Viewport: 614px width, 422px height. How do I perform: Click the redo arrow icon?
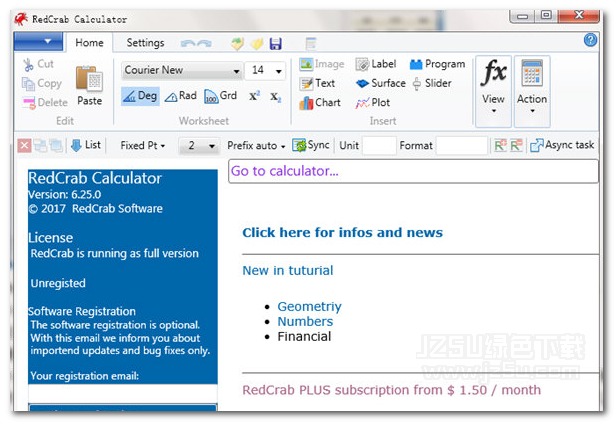204,43
